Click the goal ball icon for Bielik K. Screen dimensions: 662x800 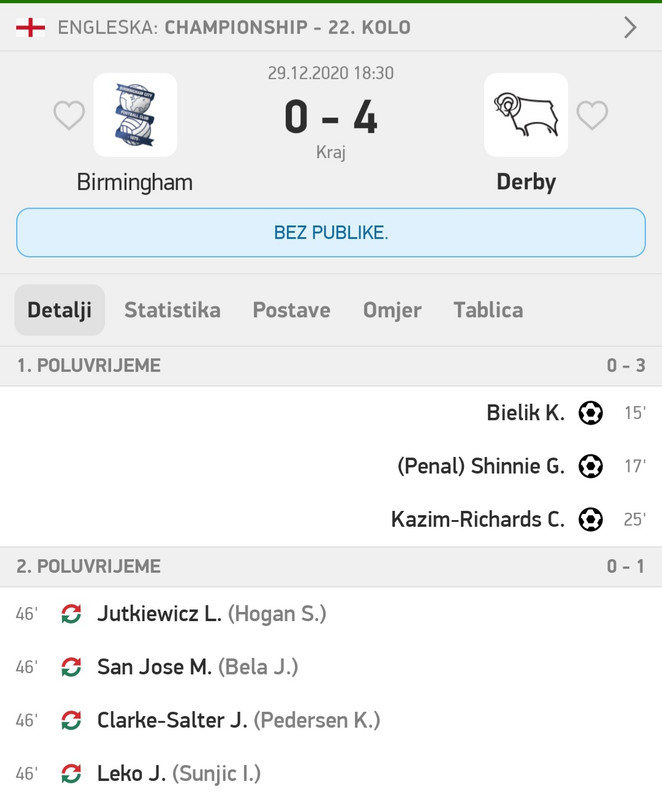pos(591,412)
